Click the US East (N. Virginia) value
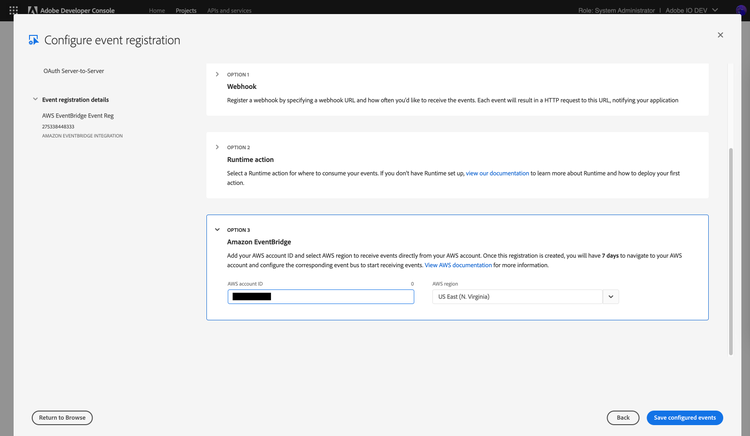The height and width of the screenshot is (436, 750). [464, 296]
